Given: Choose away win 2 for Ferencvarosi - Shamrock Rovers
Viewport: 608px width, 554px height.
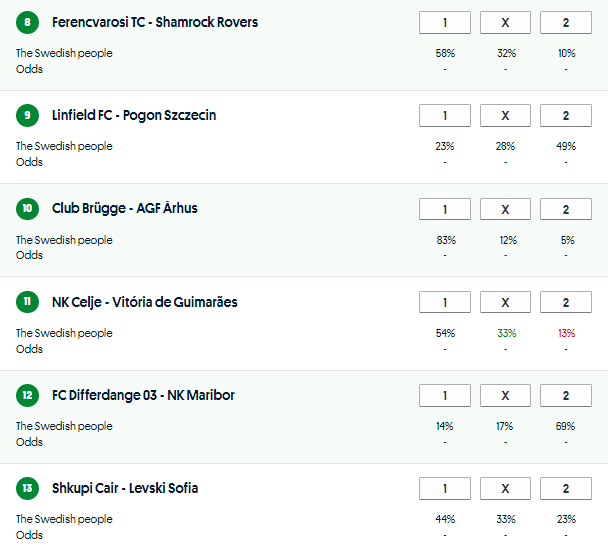Looking at the screenshot, I should (565, 23).
